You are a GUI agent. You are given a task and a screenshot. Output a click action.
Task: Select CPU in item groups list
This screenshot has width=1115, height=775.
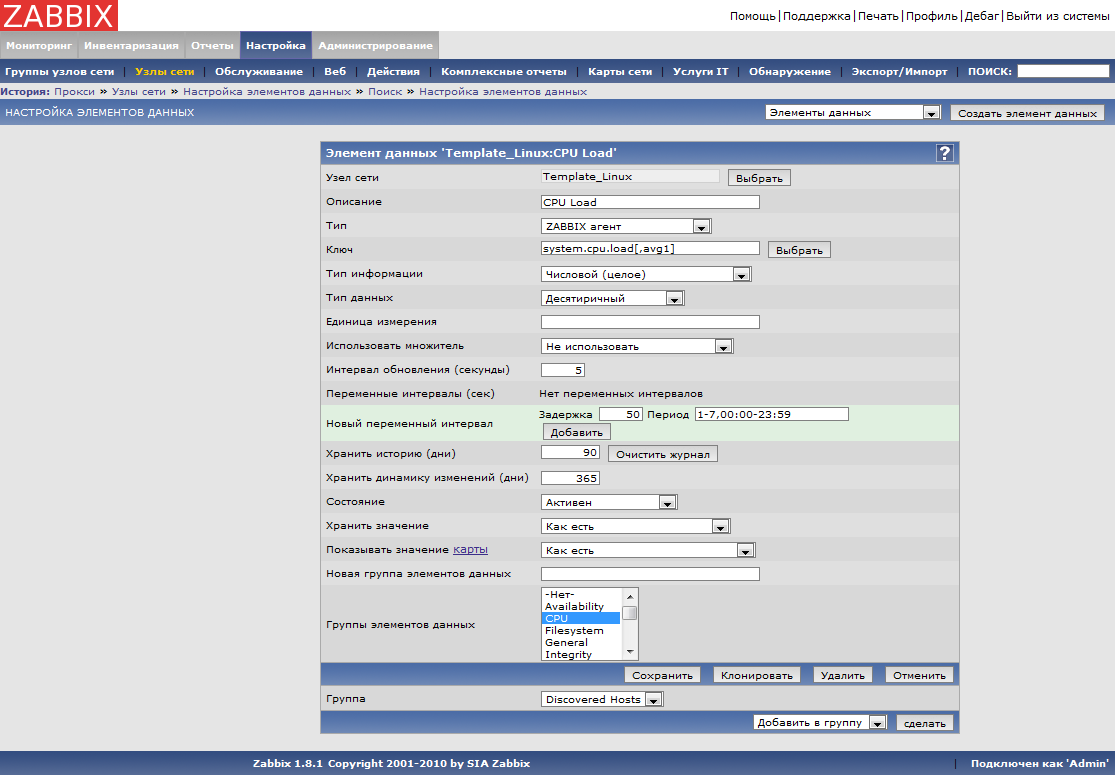[581, 619]
